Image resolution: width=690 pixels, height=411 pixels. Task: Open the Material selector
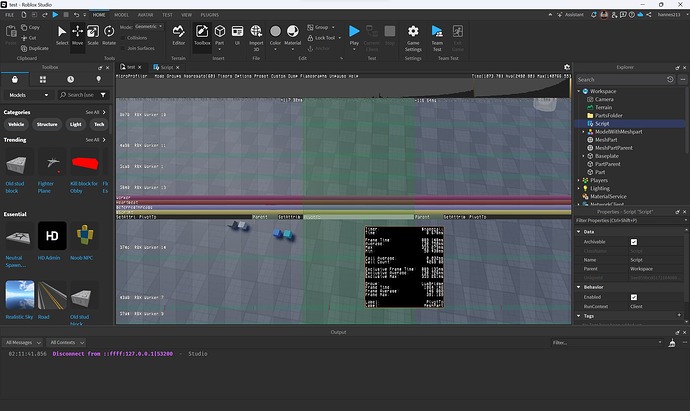(x=293, y=37)
